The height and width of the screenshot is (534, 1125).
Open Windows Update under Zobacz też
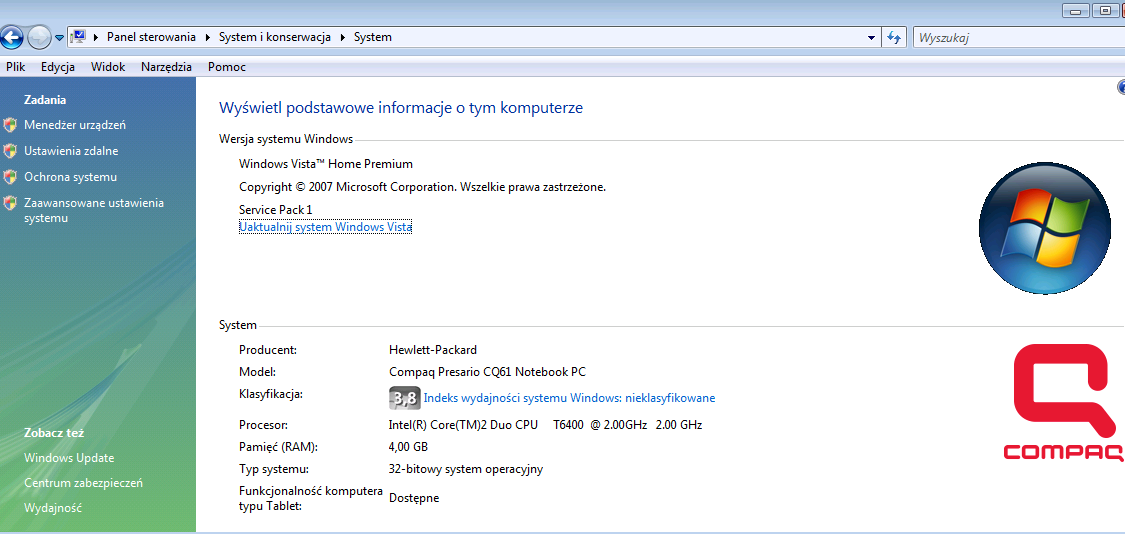(x=69, y=458)
